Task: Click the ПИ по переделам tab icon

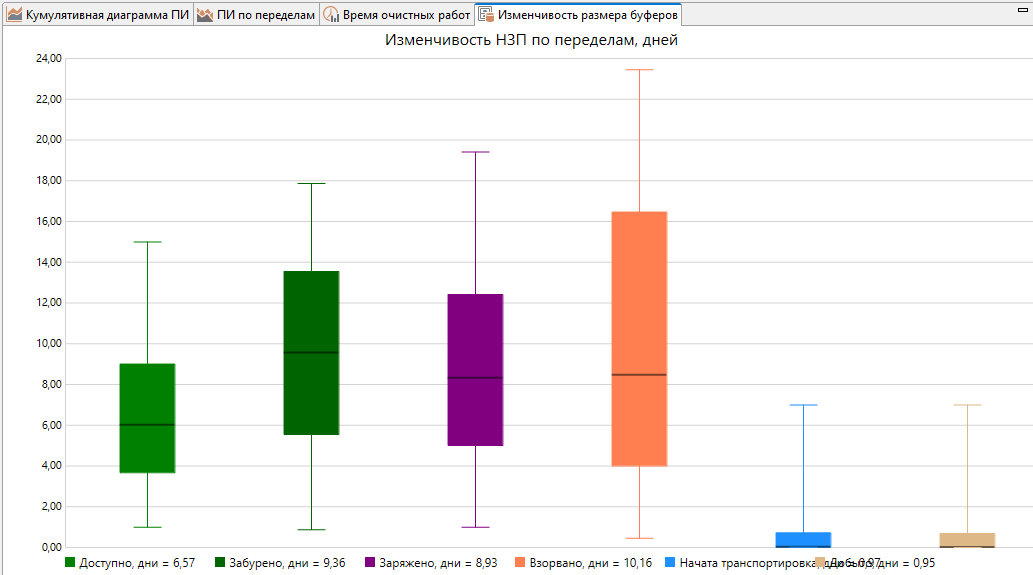Action: (205, 14)
